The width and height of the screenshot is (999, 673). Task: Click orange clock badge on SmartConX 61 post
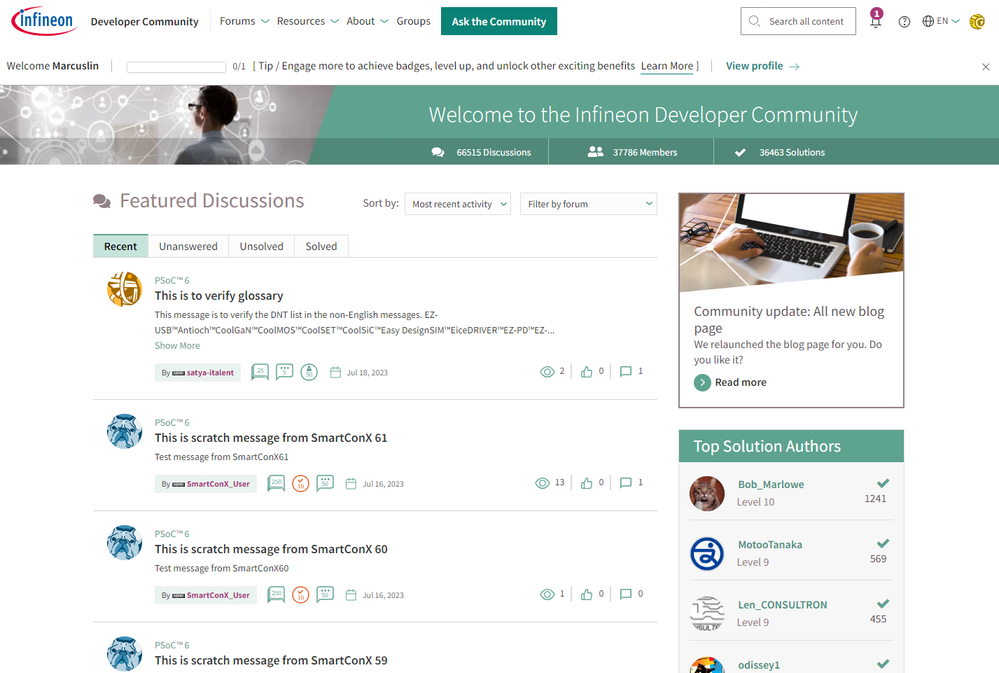(x=301, y=483)
